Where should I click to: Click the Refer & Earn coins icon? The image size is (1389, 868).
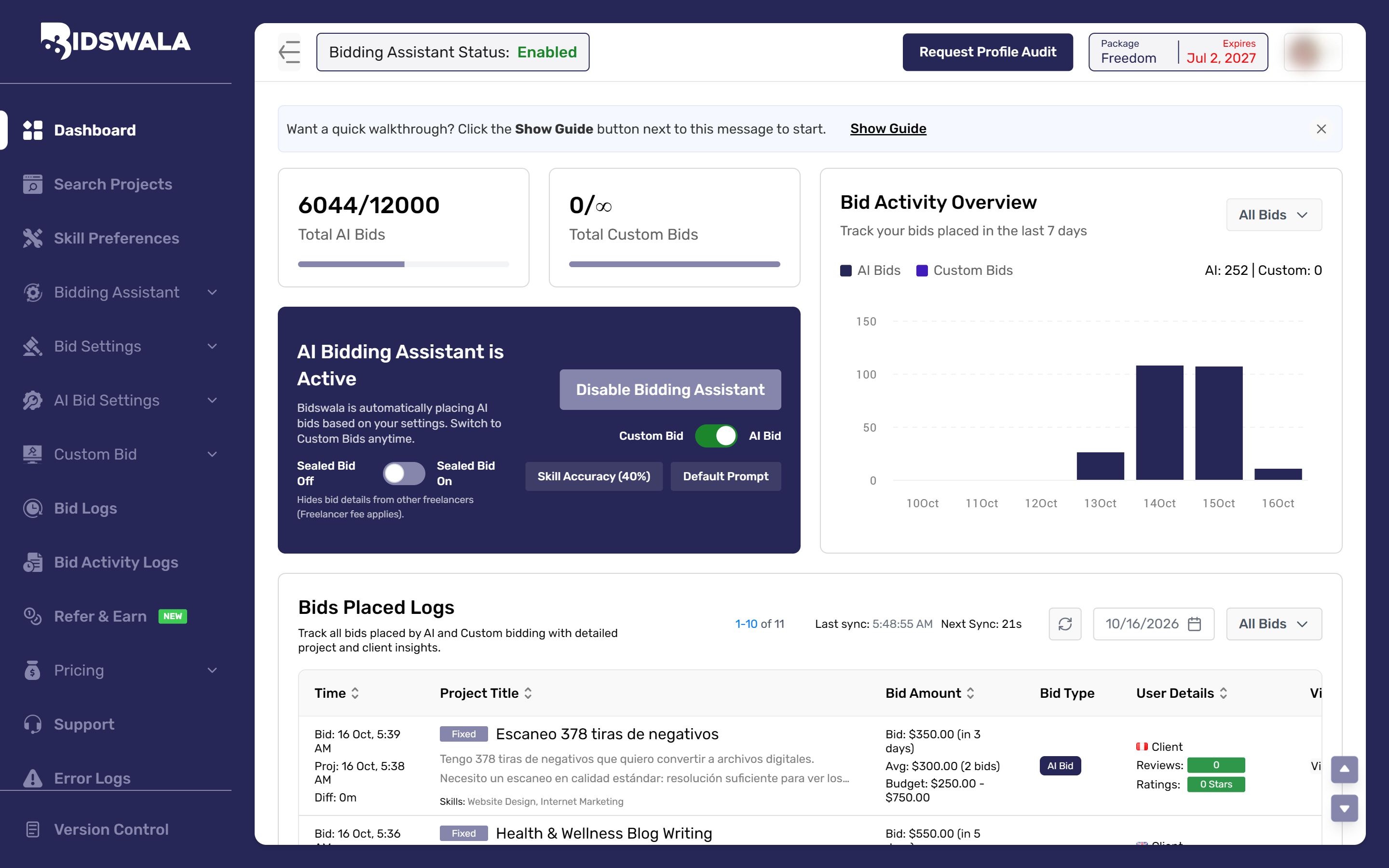click(33, 616)
